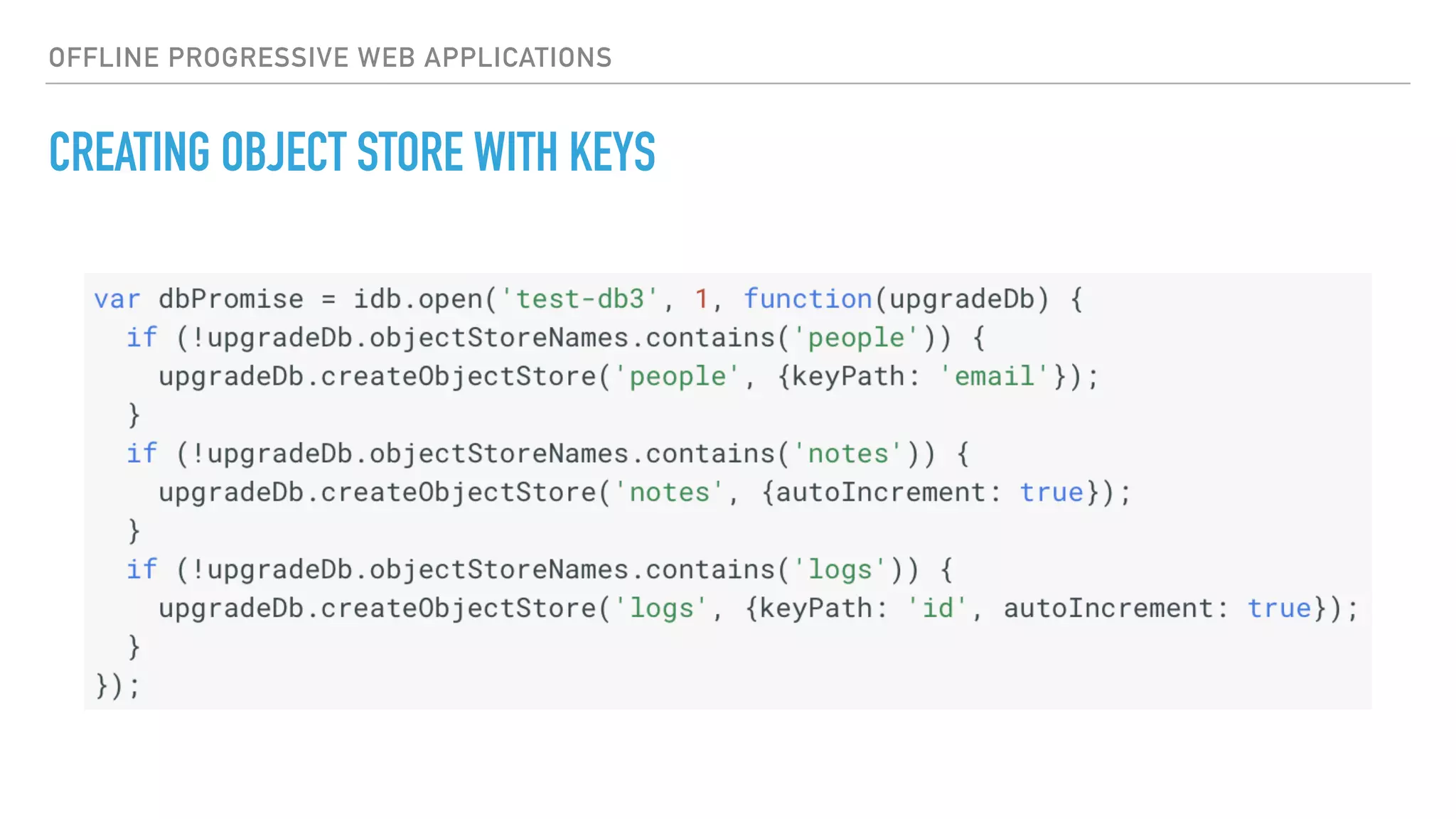Click the 'id' keyPath string
Image resolution: width=1456 pixels, height=819 pixels.
point(937,609)
